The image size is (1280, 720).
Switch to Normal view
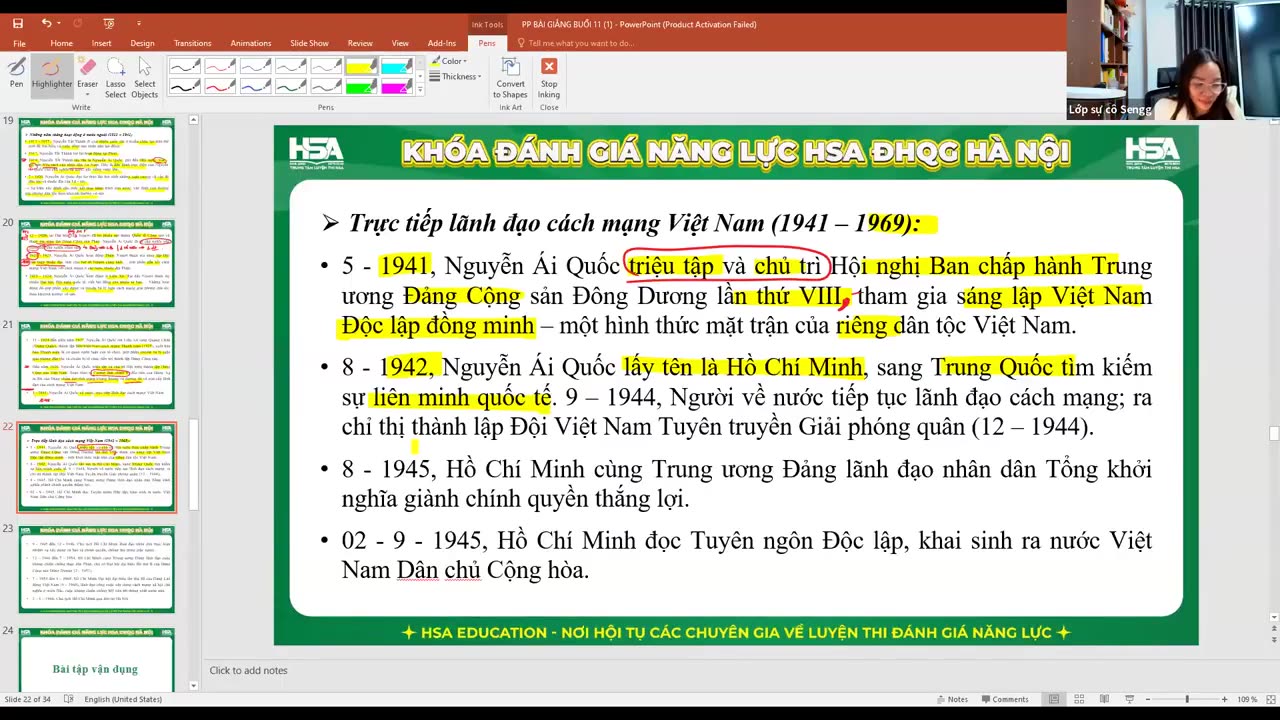coord(1053,699)
